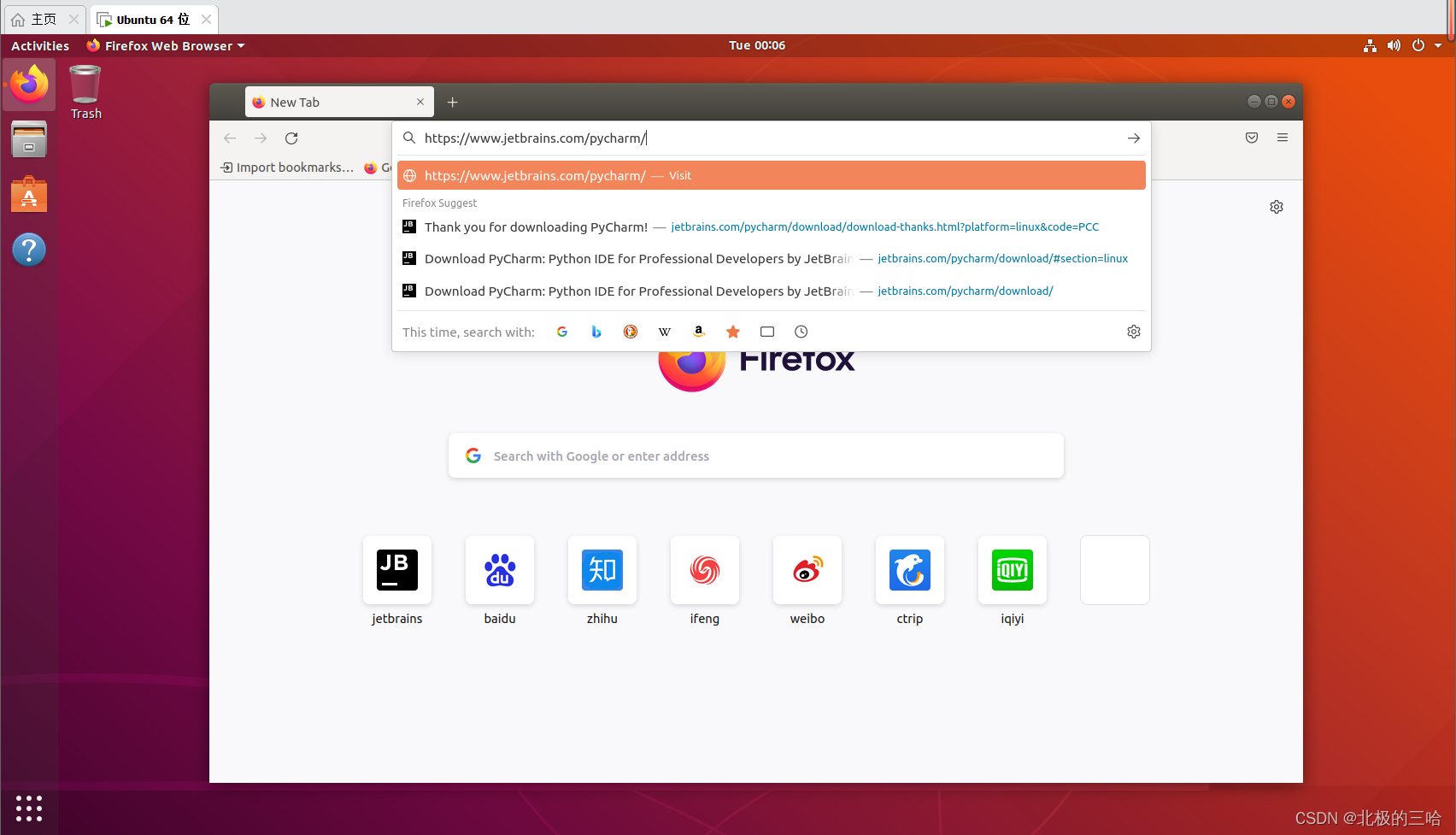Open the network status icon in top bar
This screenshot has width=1456, height=835.
(1370, 46)
